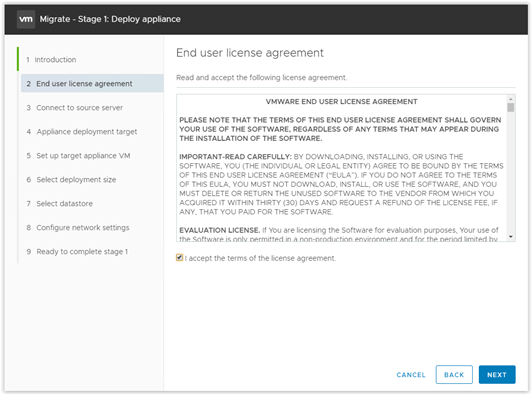Go to step 7 Select datastore
The image size is (532, 395).
click(x=60, y=204)
